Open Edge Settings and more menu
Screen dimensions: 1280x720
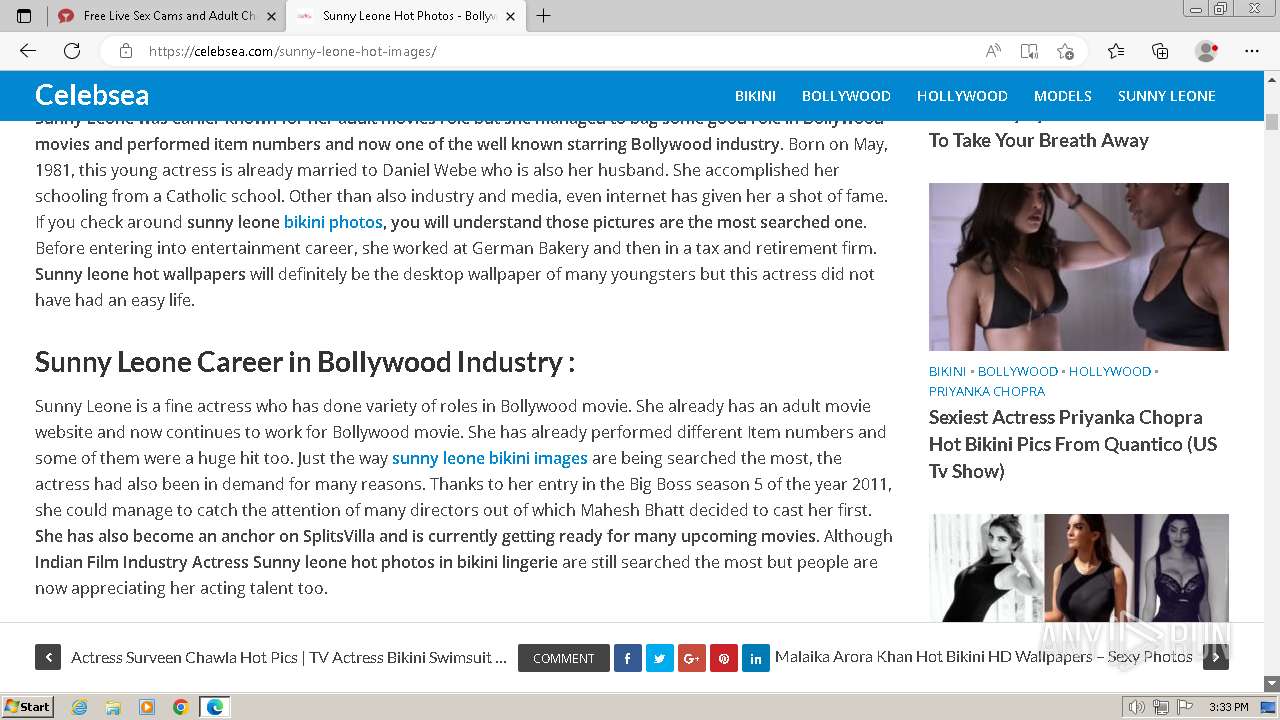click(1252, 51)
